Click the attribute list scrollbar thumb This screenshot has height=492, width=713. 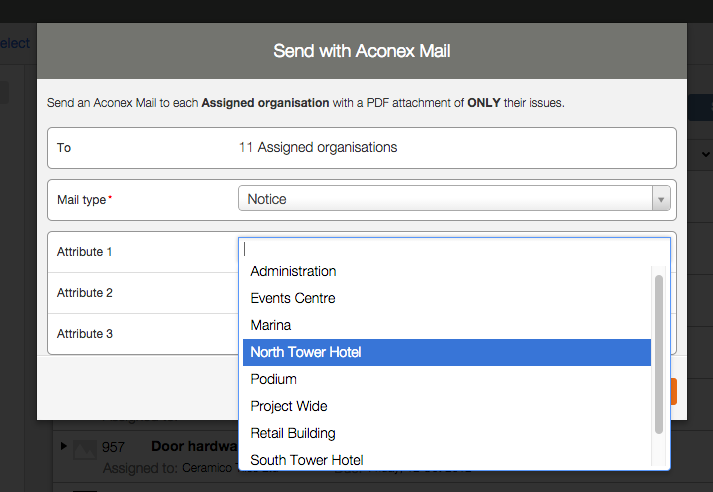(658, 354)
